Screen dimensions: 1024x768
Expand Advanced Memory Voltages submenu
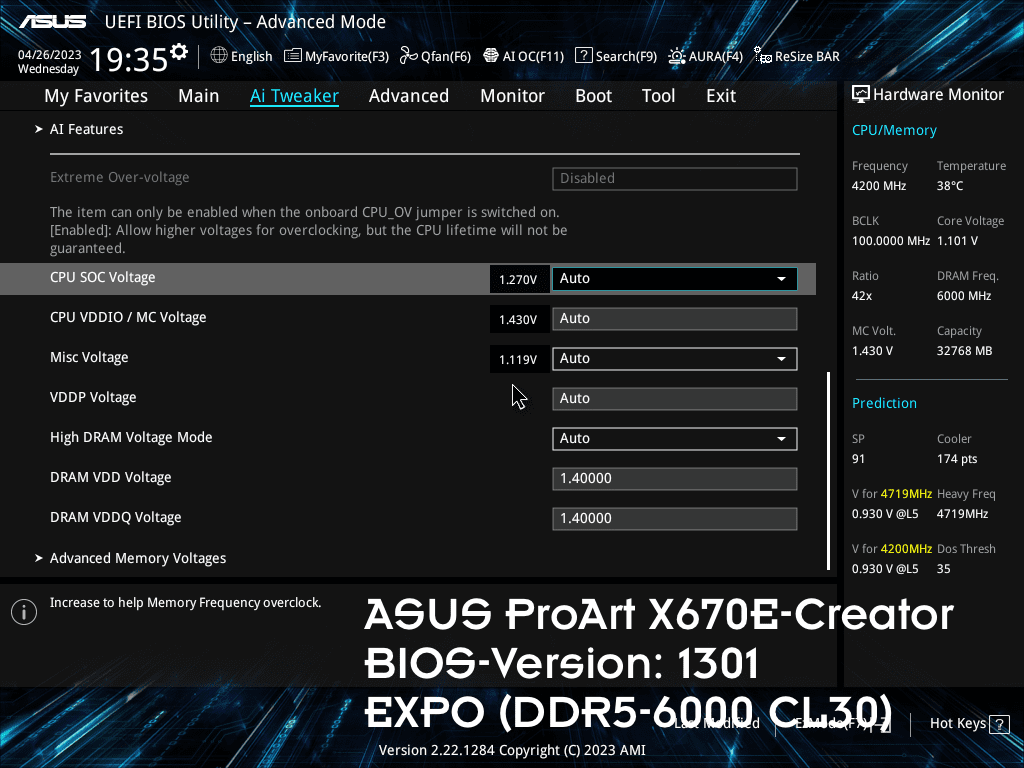[138, 558]
